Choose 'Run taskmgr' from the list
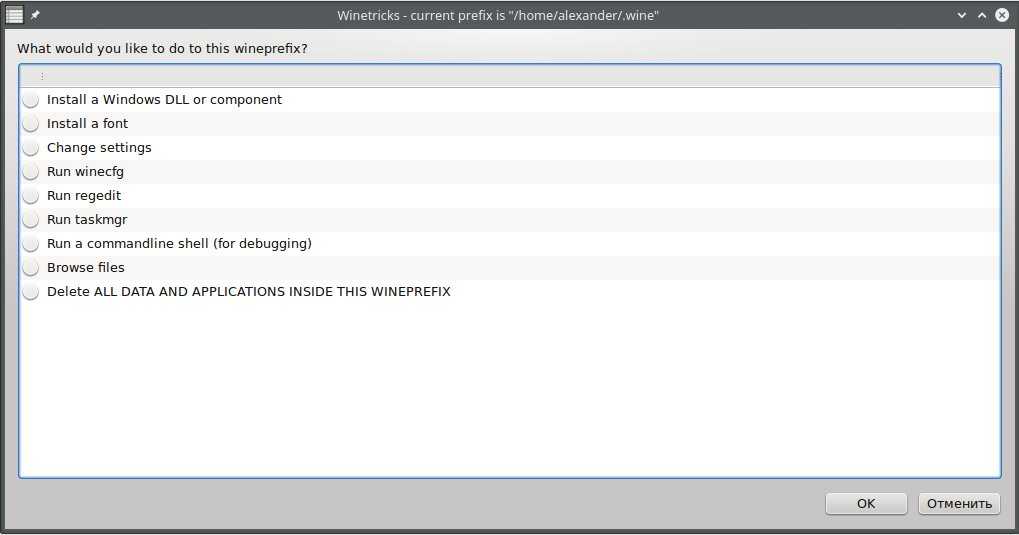Viewport: 1019px width, 535px height. click(x=31, y=220)
